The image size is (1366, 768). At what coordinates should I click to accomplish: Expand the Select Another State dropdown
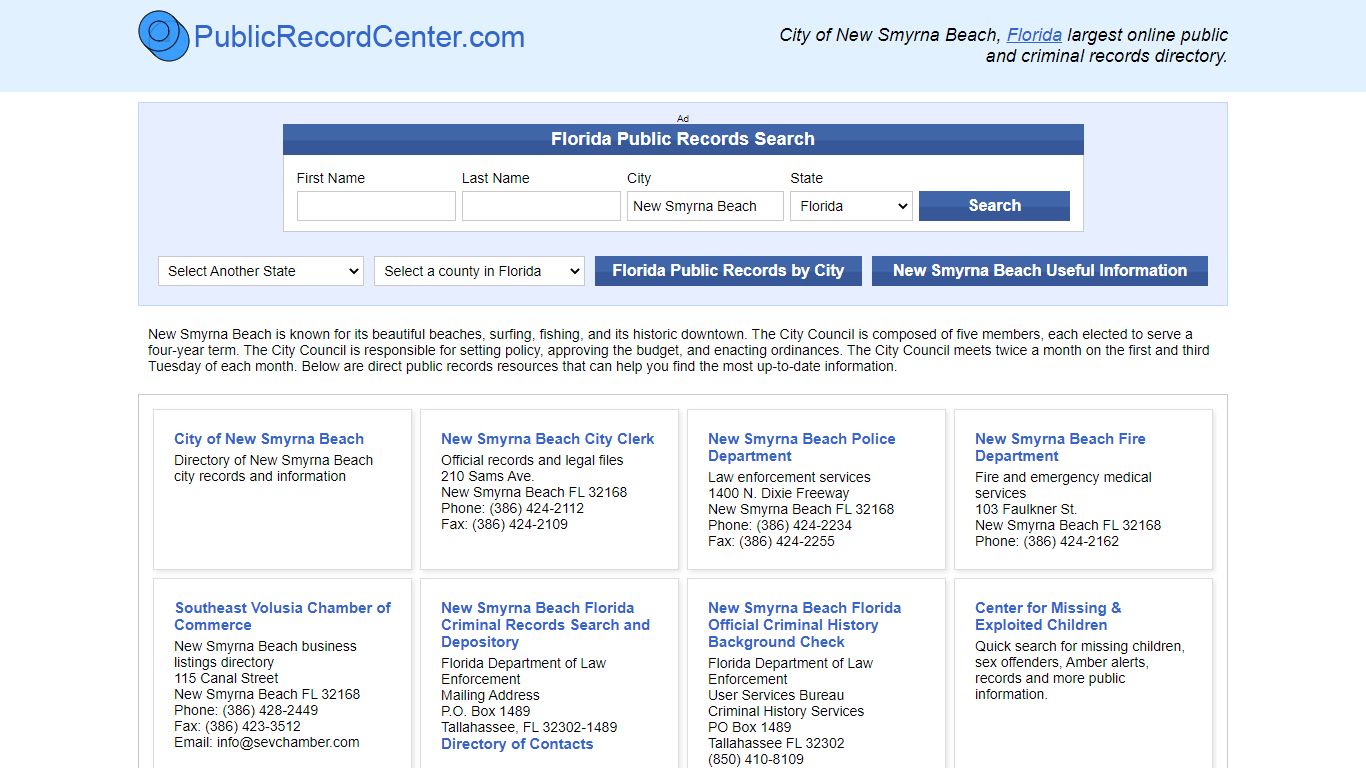click(x=261, y=271)
